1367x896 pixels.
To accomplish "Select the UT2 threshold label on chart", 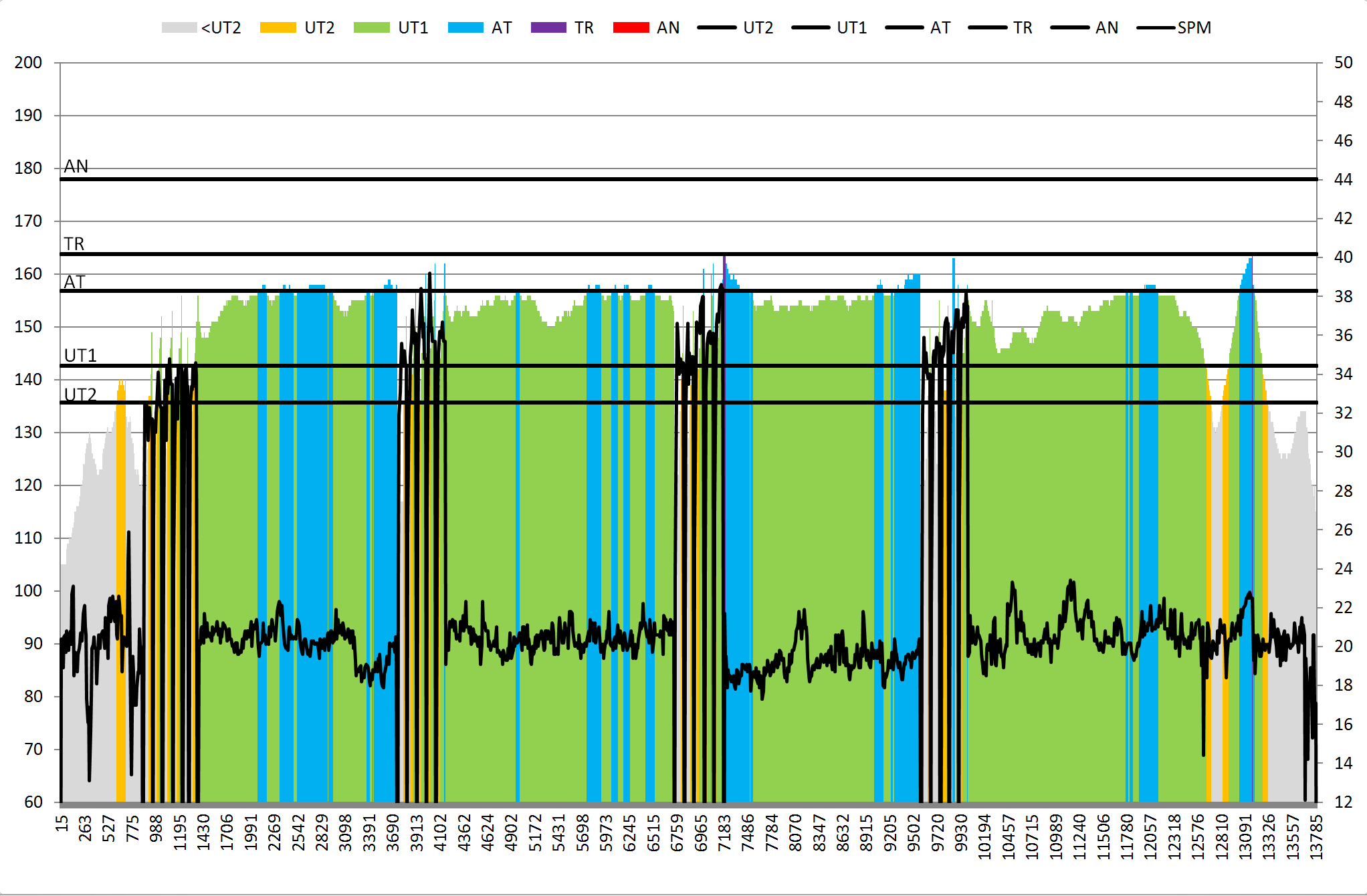I will coord(80,395).
